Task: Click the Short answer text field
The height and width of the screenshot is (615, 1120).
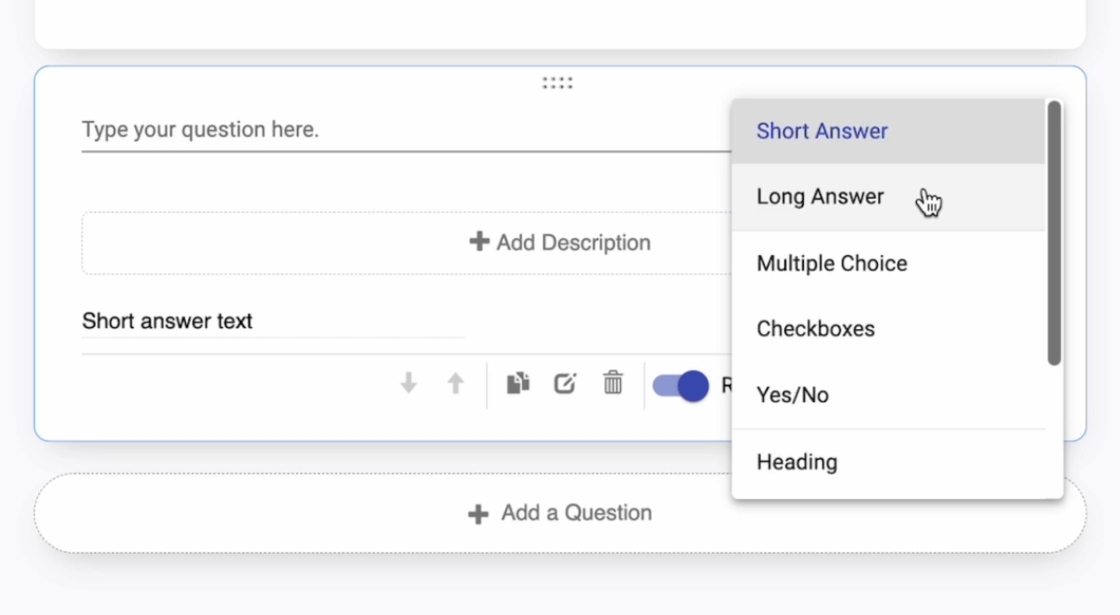Action: pyautogui.click(x=272, y=321)
